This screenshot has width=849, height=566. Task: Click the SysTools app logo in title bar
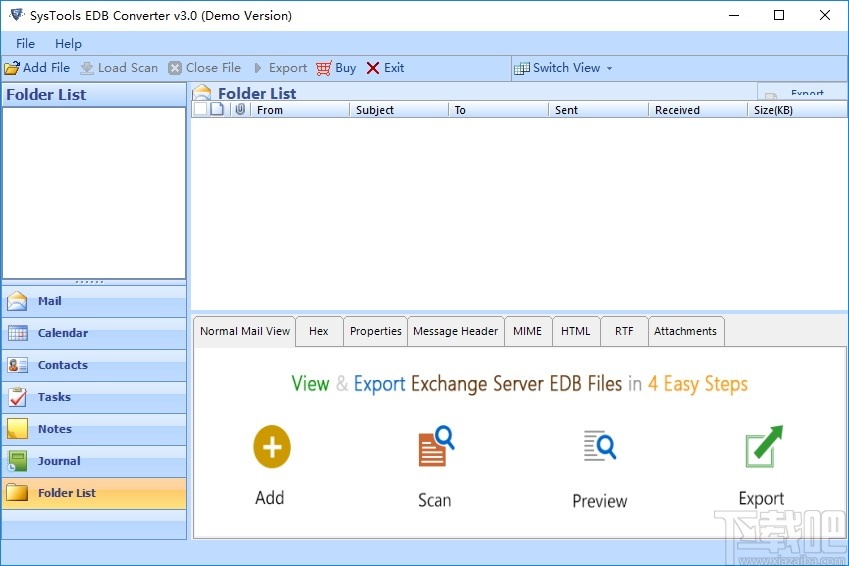(16, 15)
